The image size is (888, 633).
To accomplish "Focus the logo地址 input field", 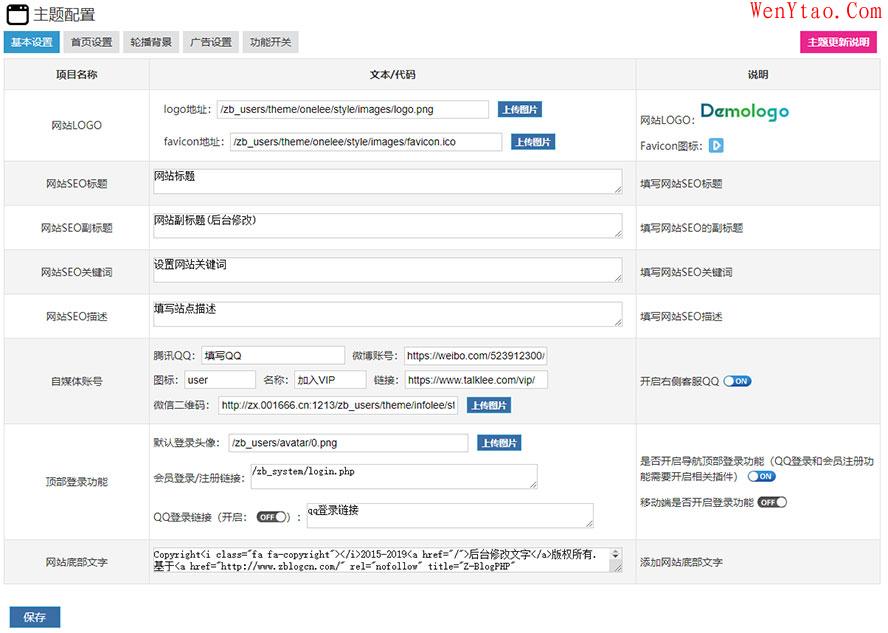I will point(353,109).
